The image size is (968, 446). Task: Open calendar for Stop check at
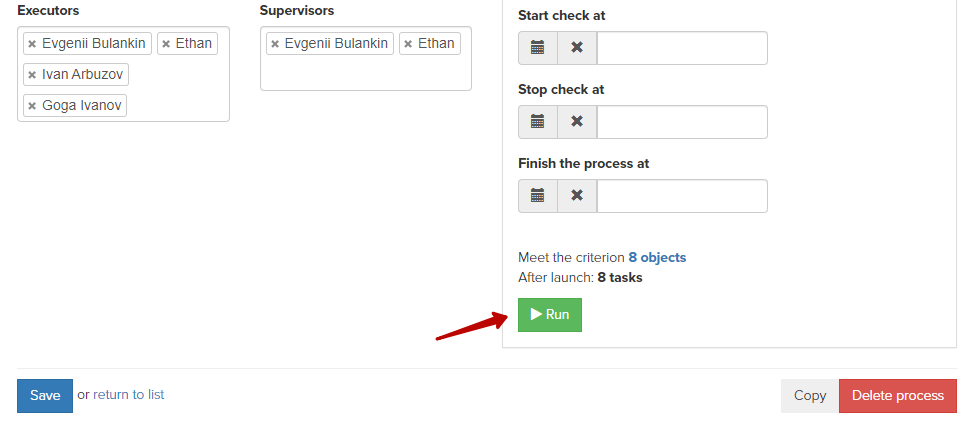[x=538, y=122]
